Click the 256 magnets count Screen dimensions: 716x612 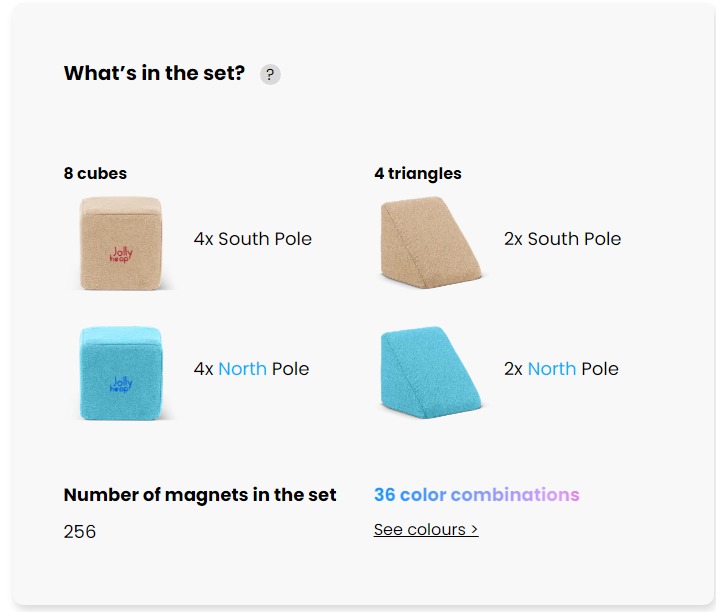point(80,531)
